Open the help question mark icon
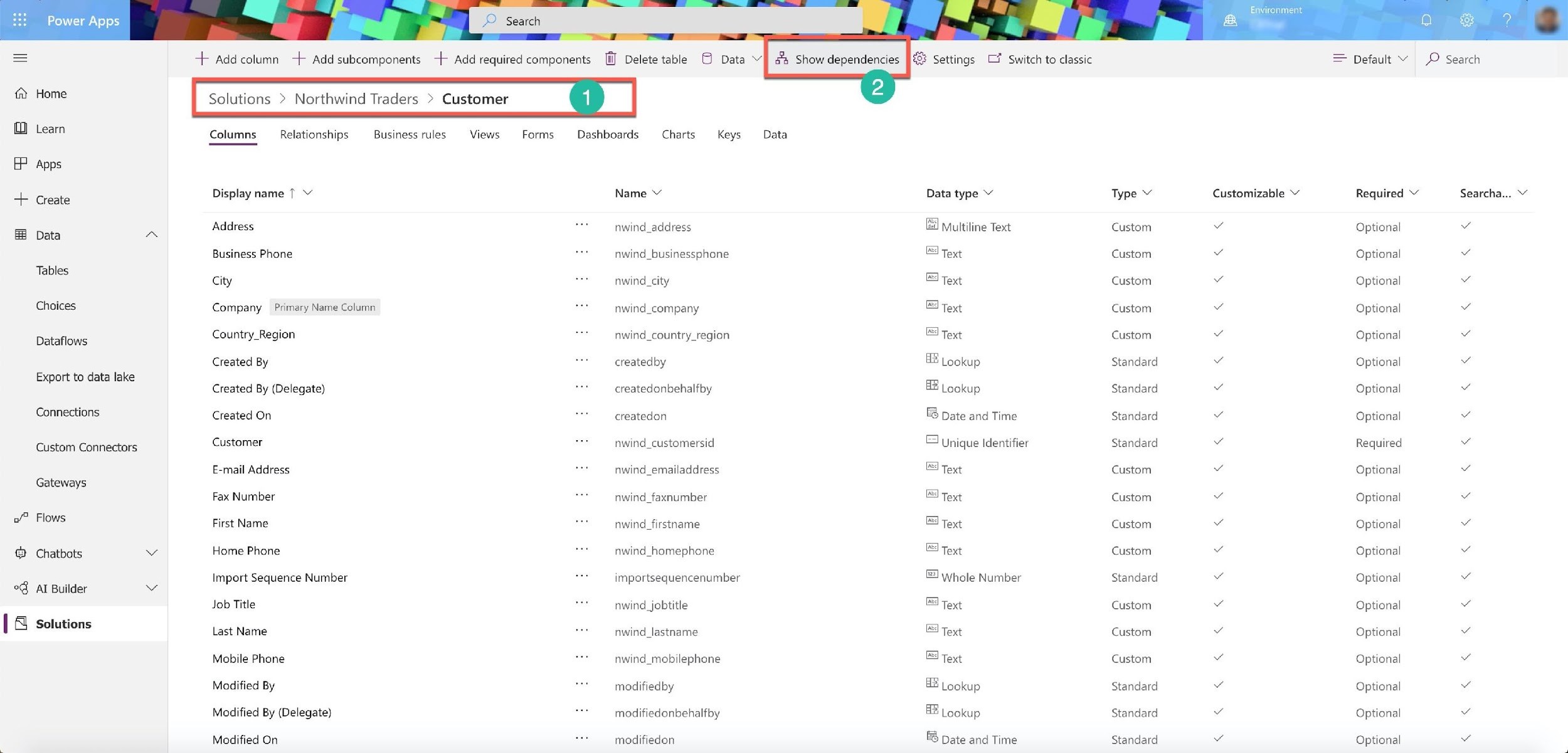1568x753 pixels. 1507,20
